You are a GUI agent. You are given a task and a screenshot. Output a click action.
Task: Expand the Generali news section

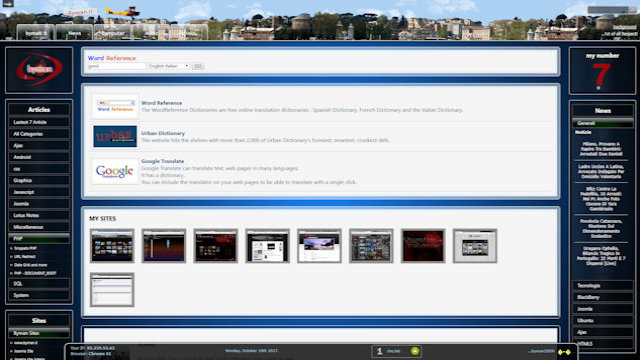pos(602,123)
